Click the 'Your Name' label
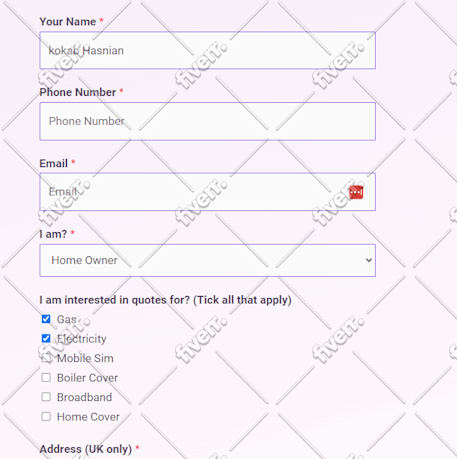 click(68, 22)
